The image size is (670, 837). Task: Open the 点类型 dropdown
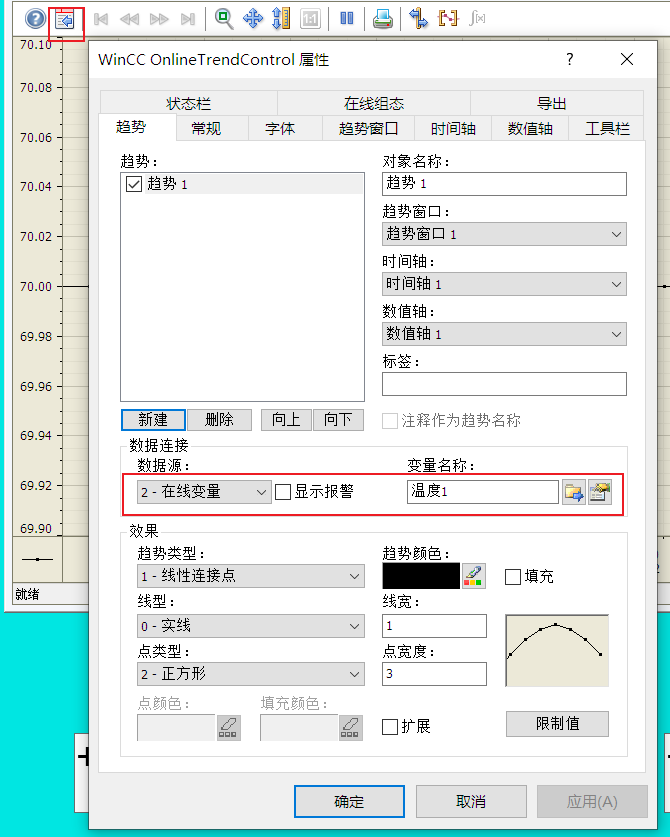click(251, 674)
